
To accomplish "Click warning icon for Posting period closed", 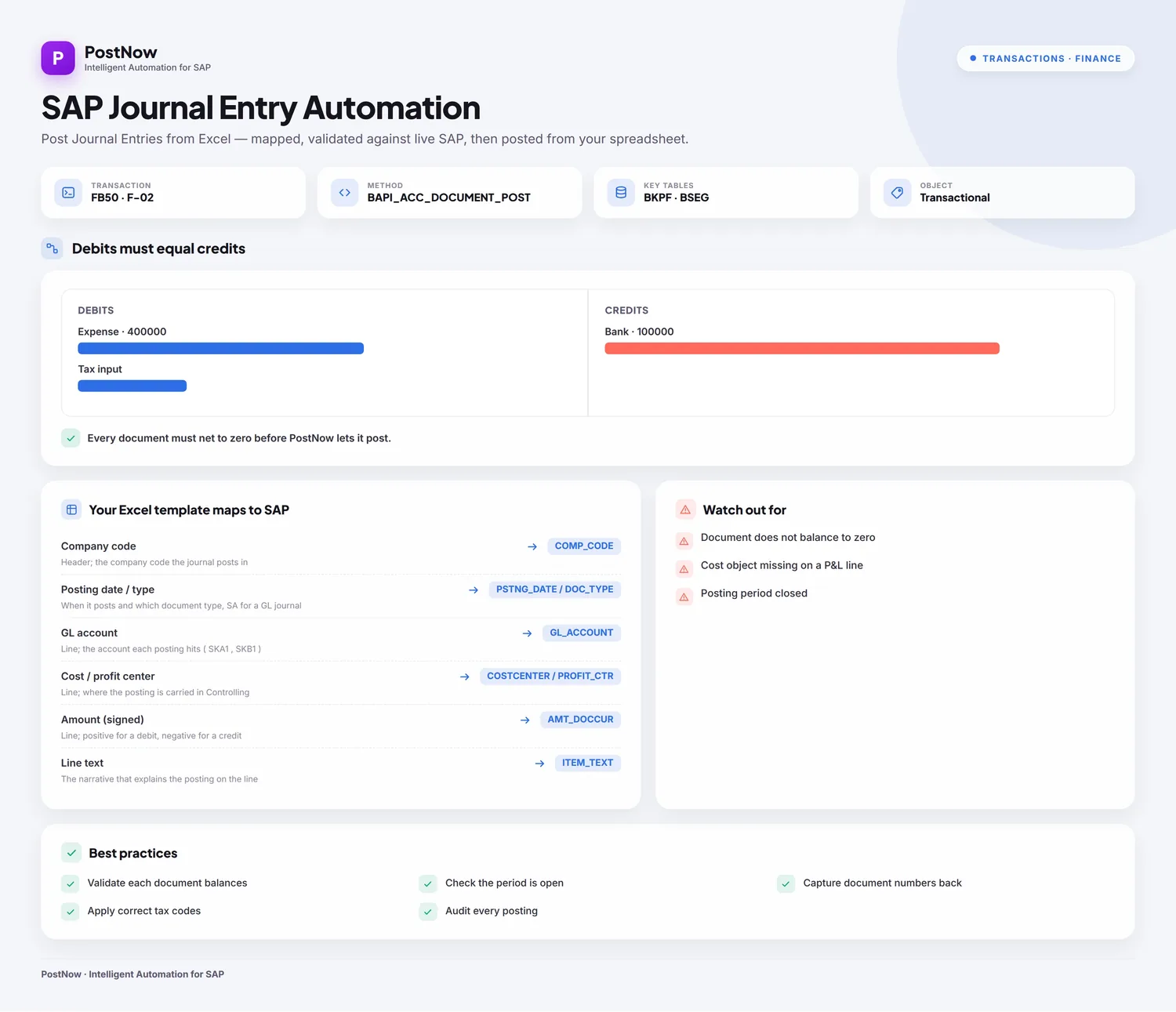I will pos(684,597).
